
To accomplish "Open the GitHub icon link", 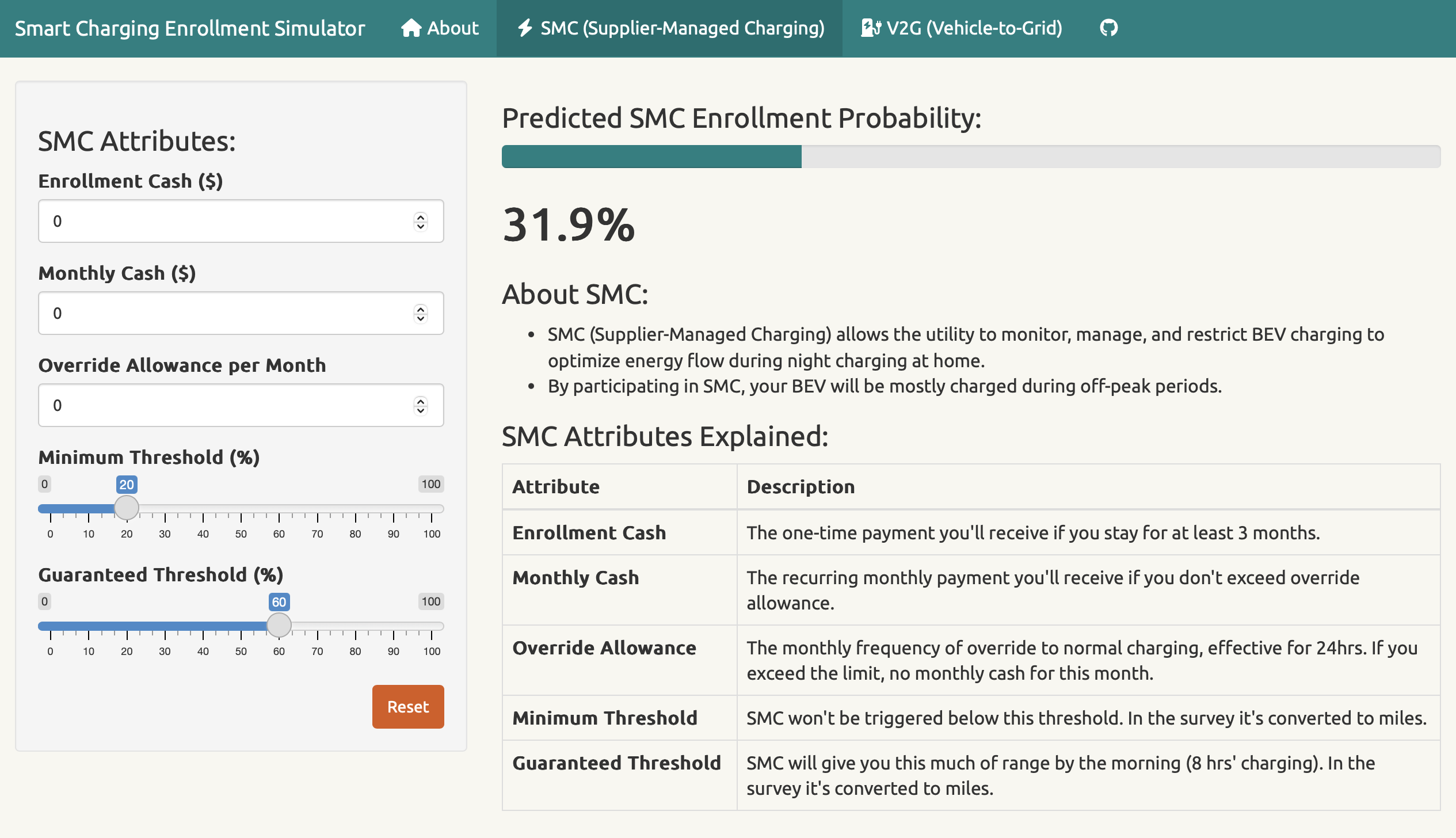I will (x=1108, y=28).
